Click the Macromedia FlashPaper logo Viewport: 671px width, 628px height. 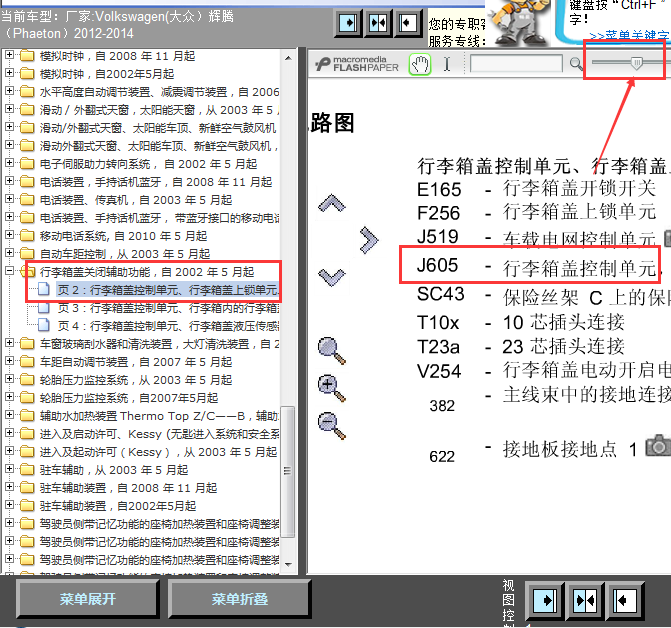[357, 64]
